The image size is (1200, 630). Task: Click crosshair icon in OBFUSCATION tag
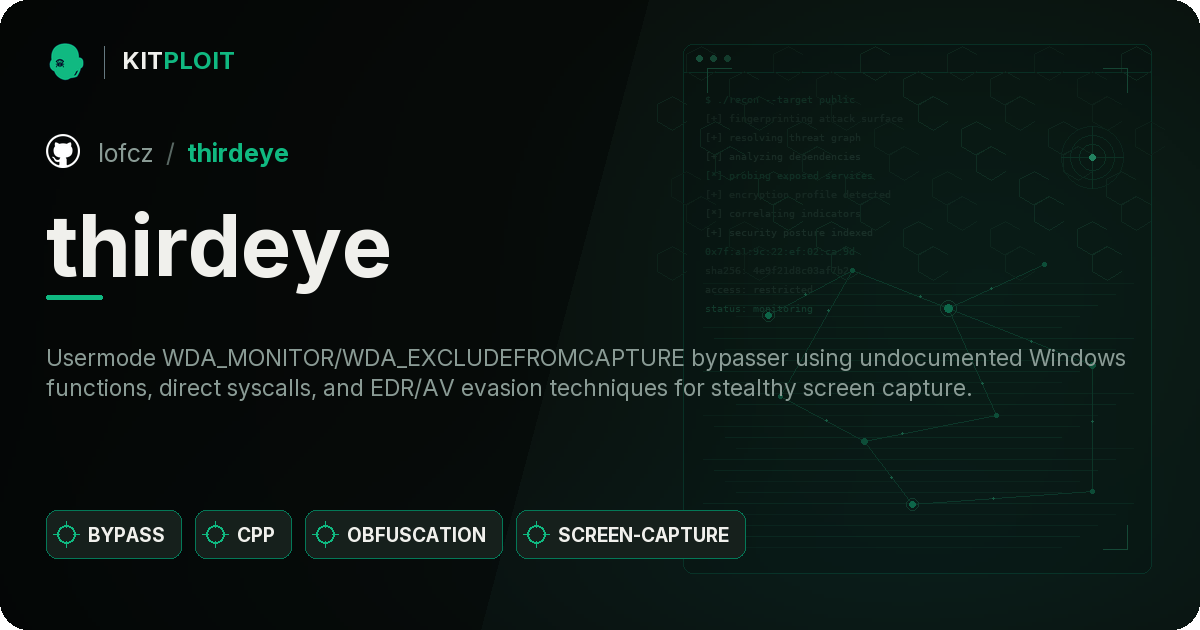pos(326,535)
